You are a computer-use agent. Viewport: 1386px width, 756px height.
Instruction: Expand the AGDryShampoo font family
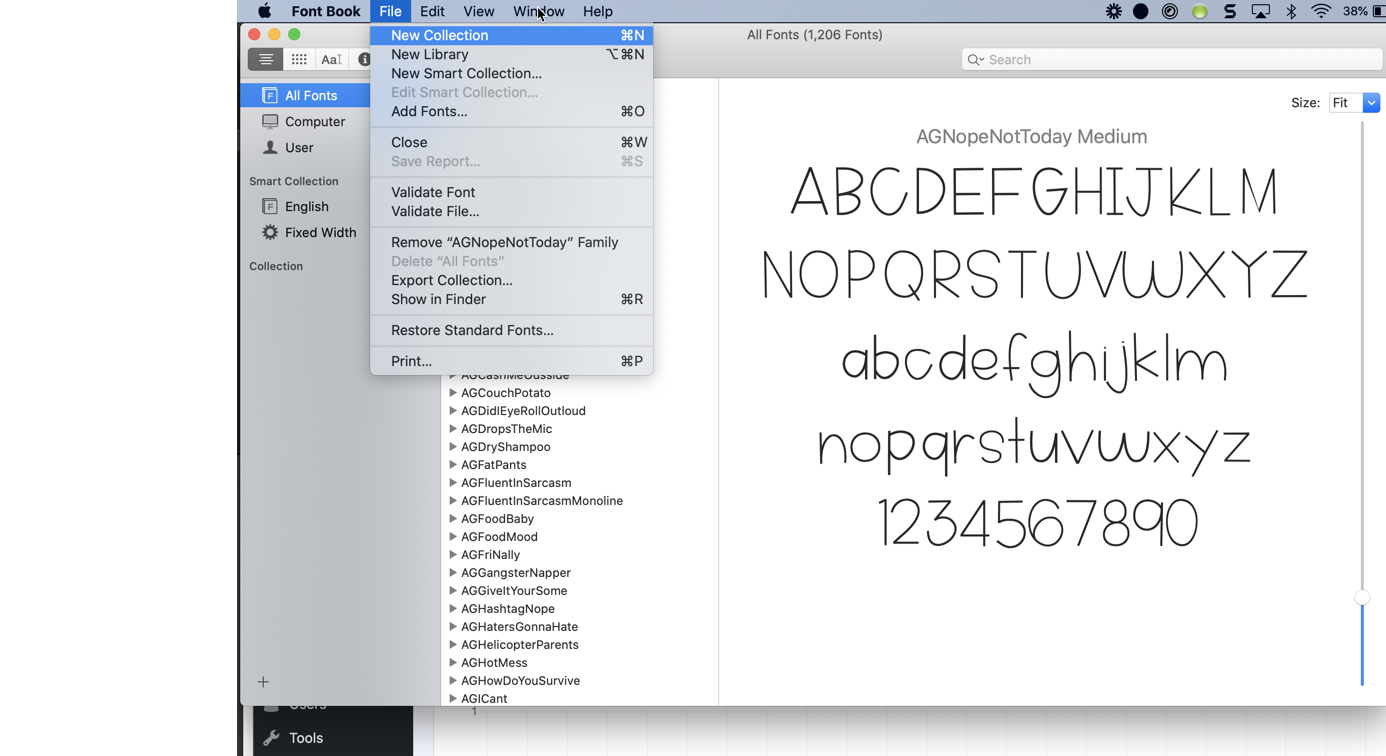click(x=453, y=447)
